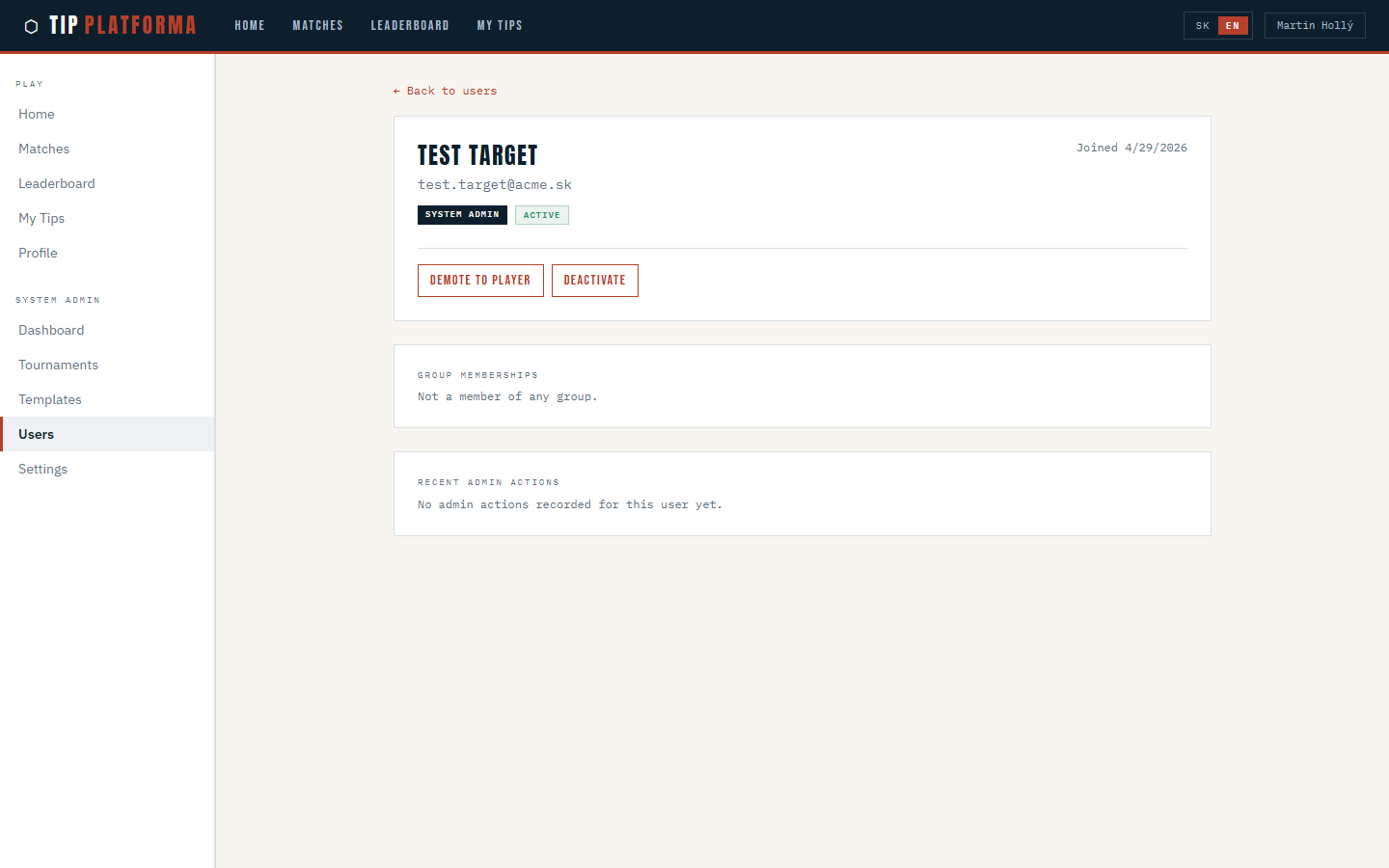Screen dimensions: 1389x868
Task: Open Settings in the sidebar
Action: click(x=43, y=469)
